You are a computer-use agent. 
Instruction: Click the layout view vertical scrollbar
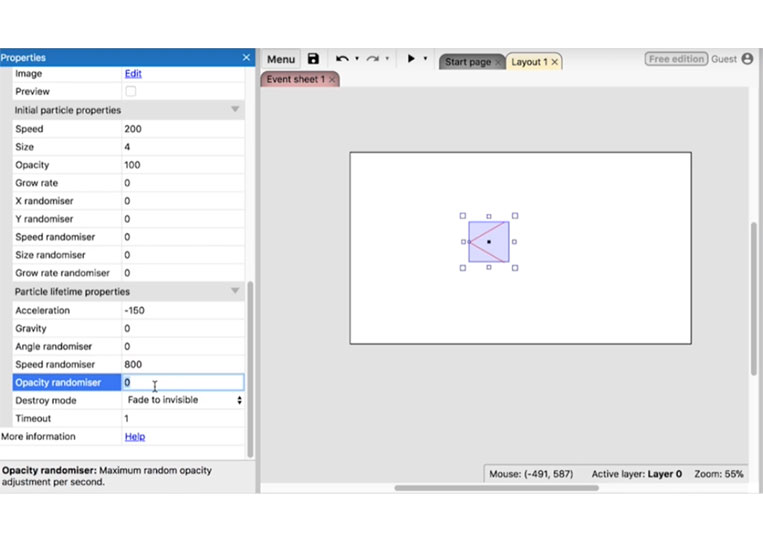[754, 298]
